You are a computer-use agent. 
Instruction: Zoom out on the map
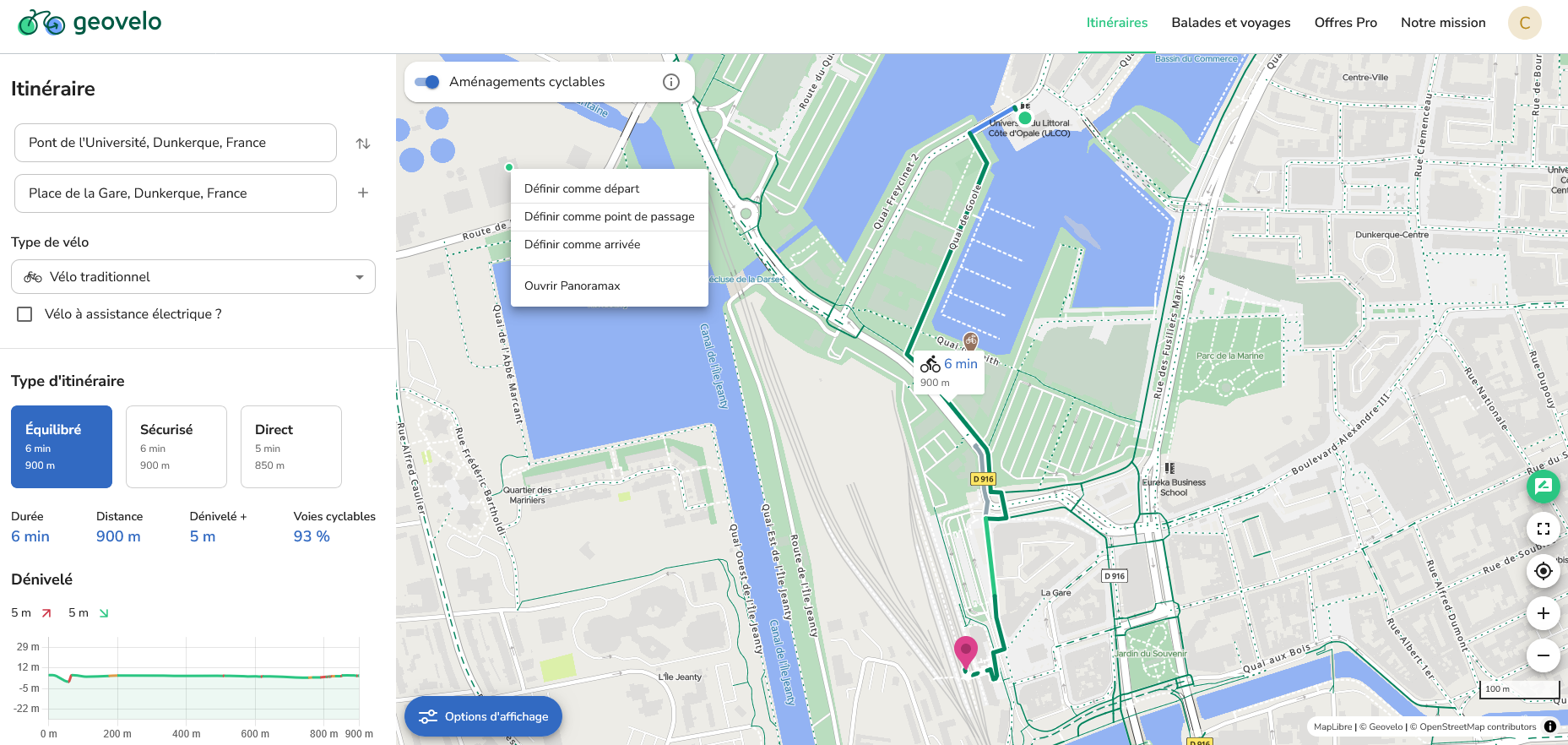[1543, 655]
